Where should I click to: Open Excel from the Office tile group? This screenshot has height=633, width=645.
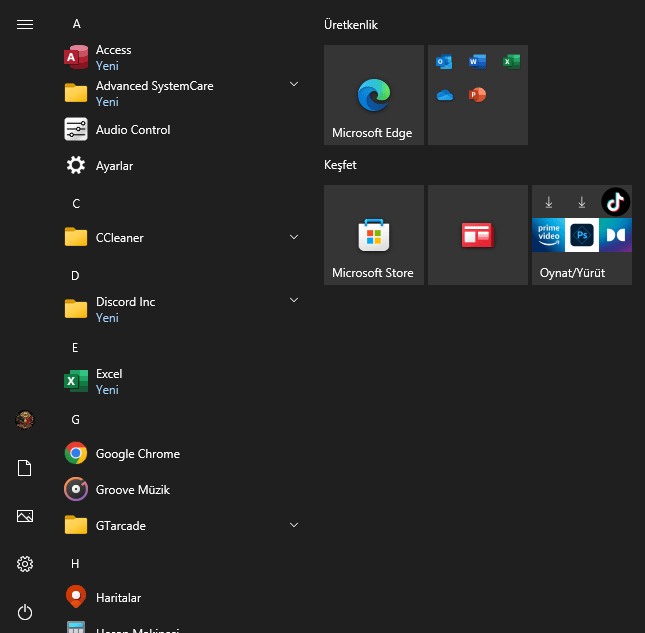coord(511,62)
